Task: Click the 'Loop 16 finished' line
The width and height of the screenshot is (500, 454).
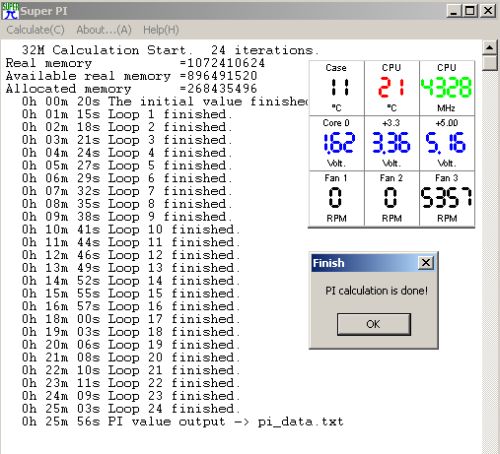Action: 131,306
